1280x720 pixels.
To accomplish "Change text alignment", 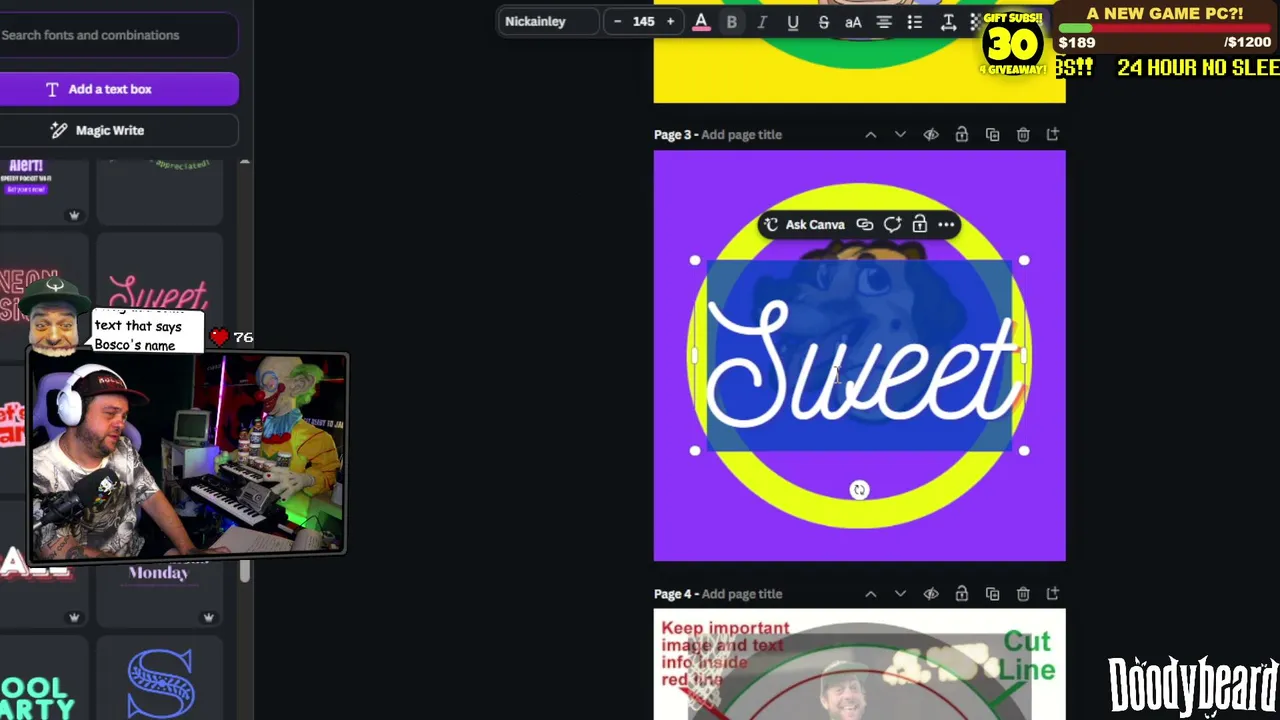I will [x=884, y=22].
